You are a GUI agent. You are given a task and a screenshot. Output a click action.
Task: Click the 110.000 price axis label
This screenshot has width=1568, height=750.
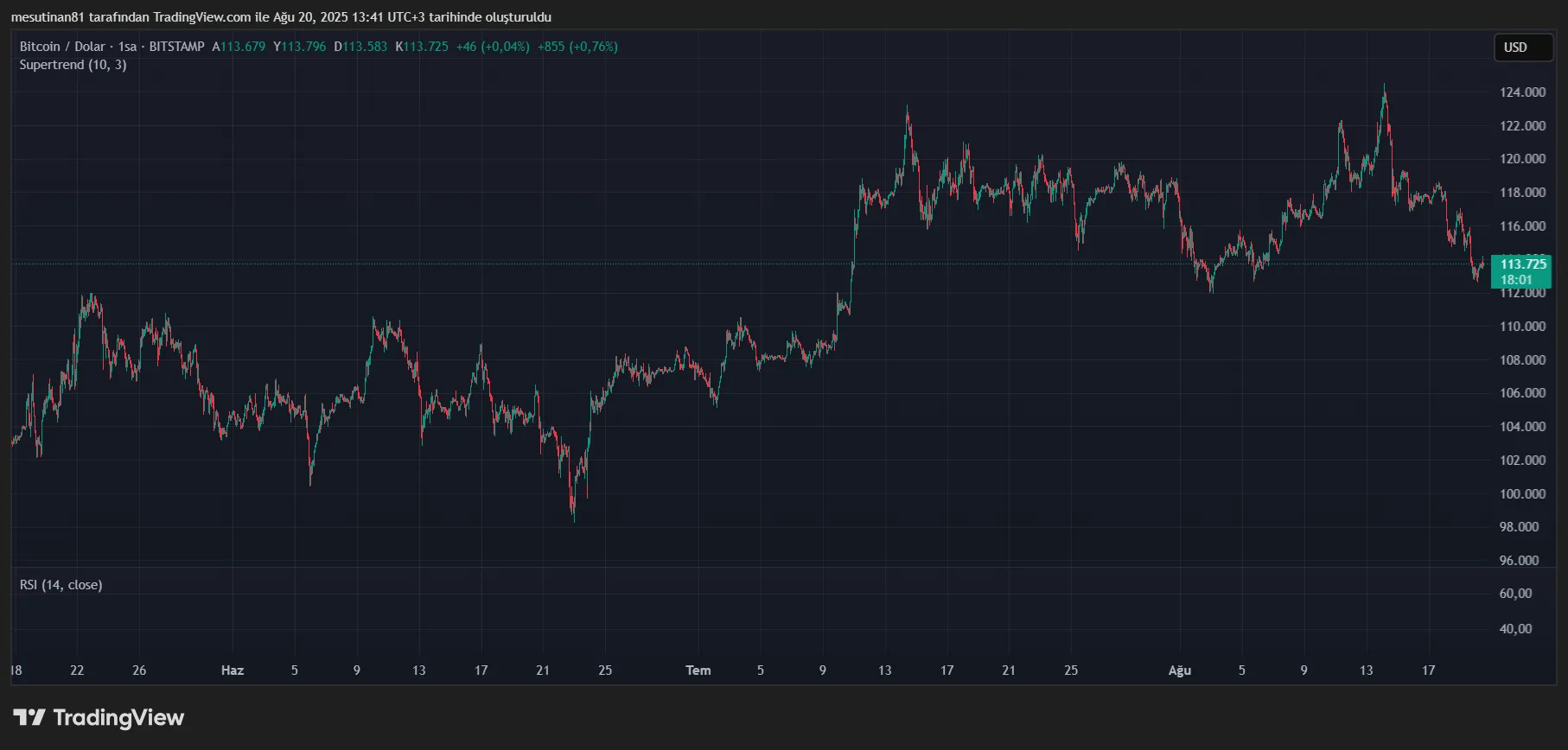pyautogui.click(x=1523, y=327)
